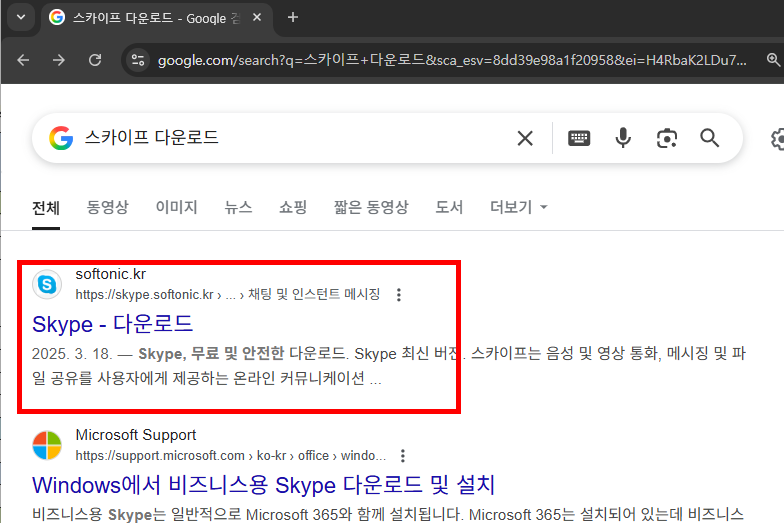Image resolution: width=784 pixels, height=523 pixels.
Task: Switch to the 도서 tab
Action: pyautogui.click(x=449, y=207)
